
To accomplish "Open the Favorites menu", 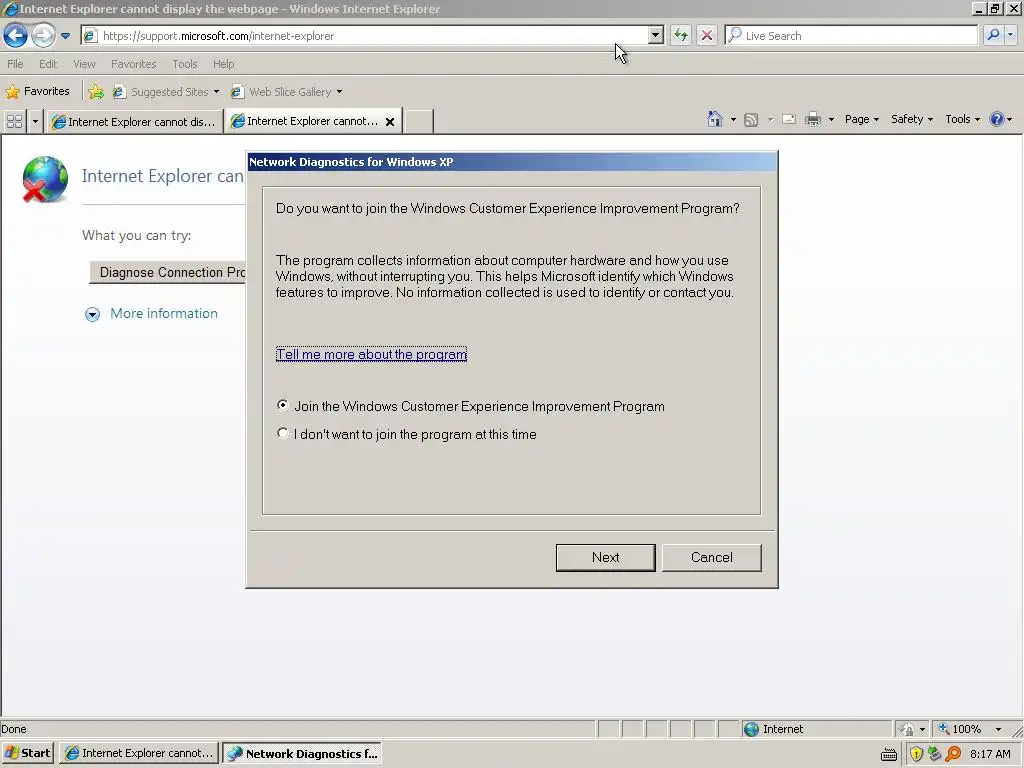I will (133, 64).
